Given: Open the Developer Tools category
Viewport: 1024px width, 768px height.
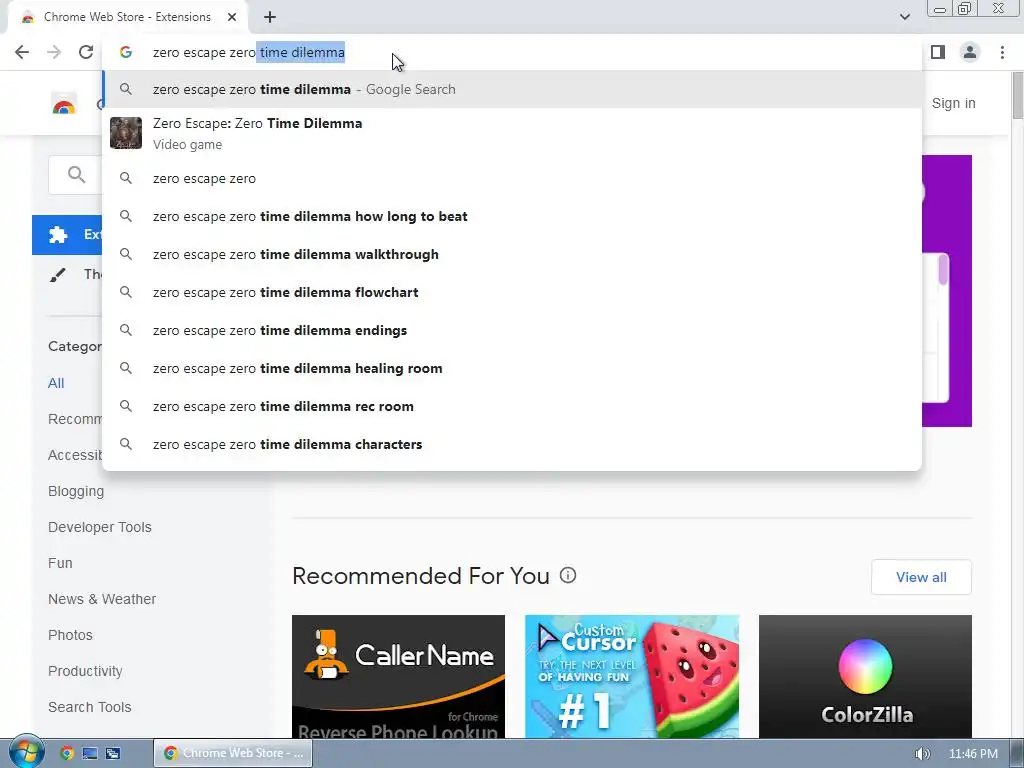Looking at the screenshot, I should point(99,527).
